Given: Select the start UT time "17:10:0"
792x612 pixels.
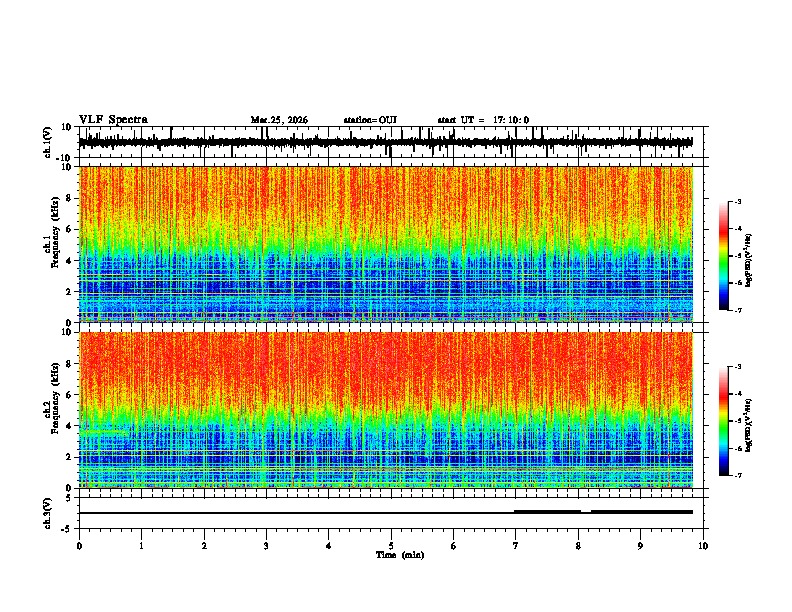Looking at the screenshot, I should click(511, 120).
